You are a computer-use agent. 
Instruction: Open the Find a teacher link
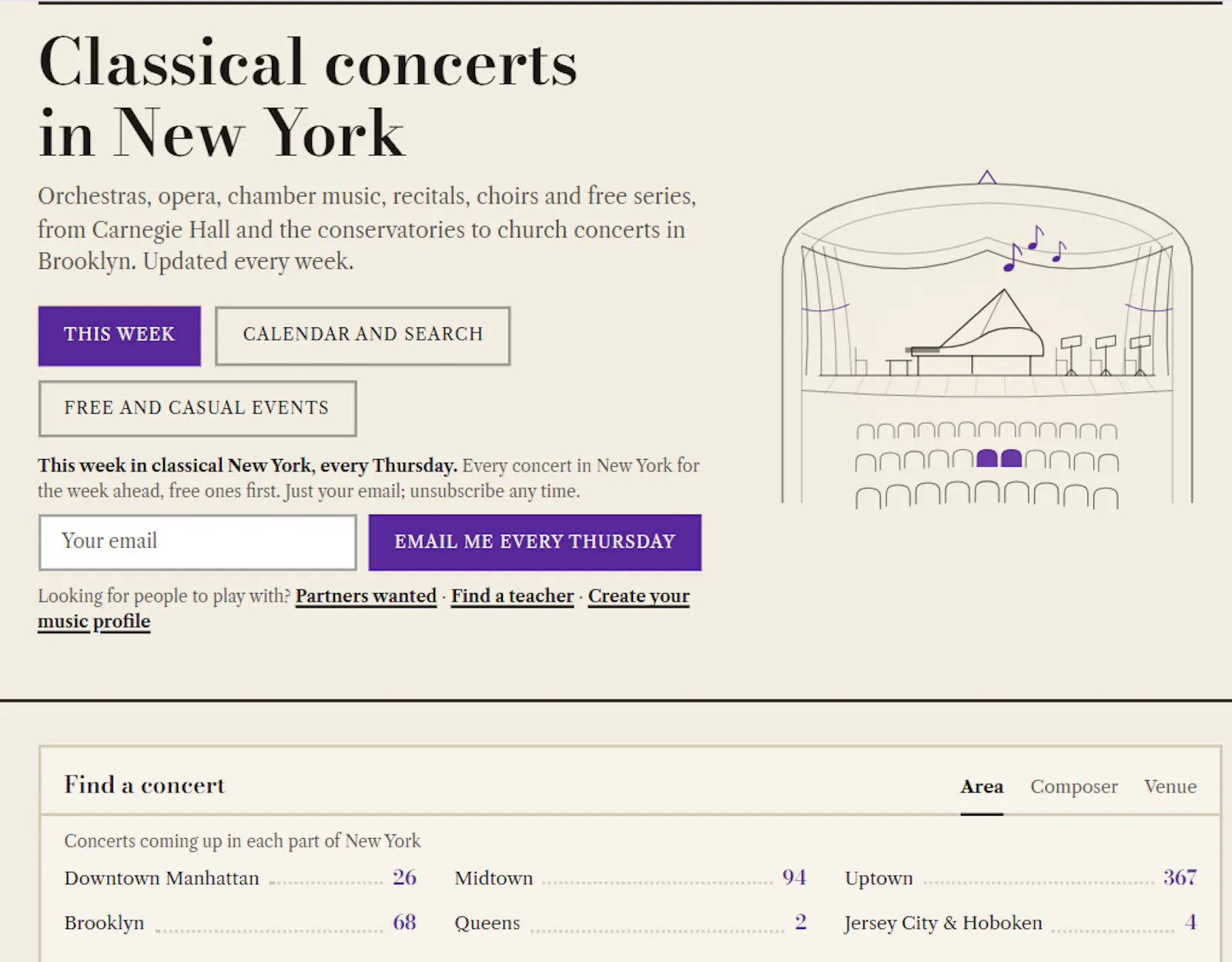(512, 596)
